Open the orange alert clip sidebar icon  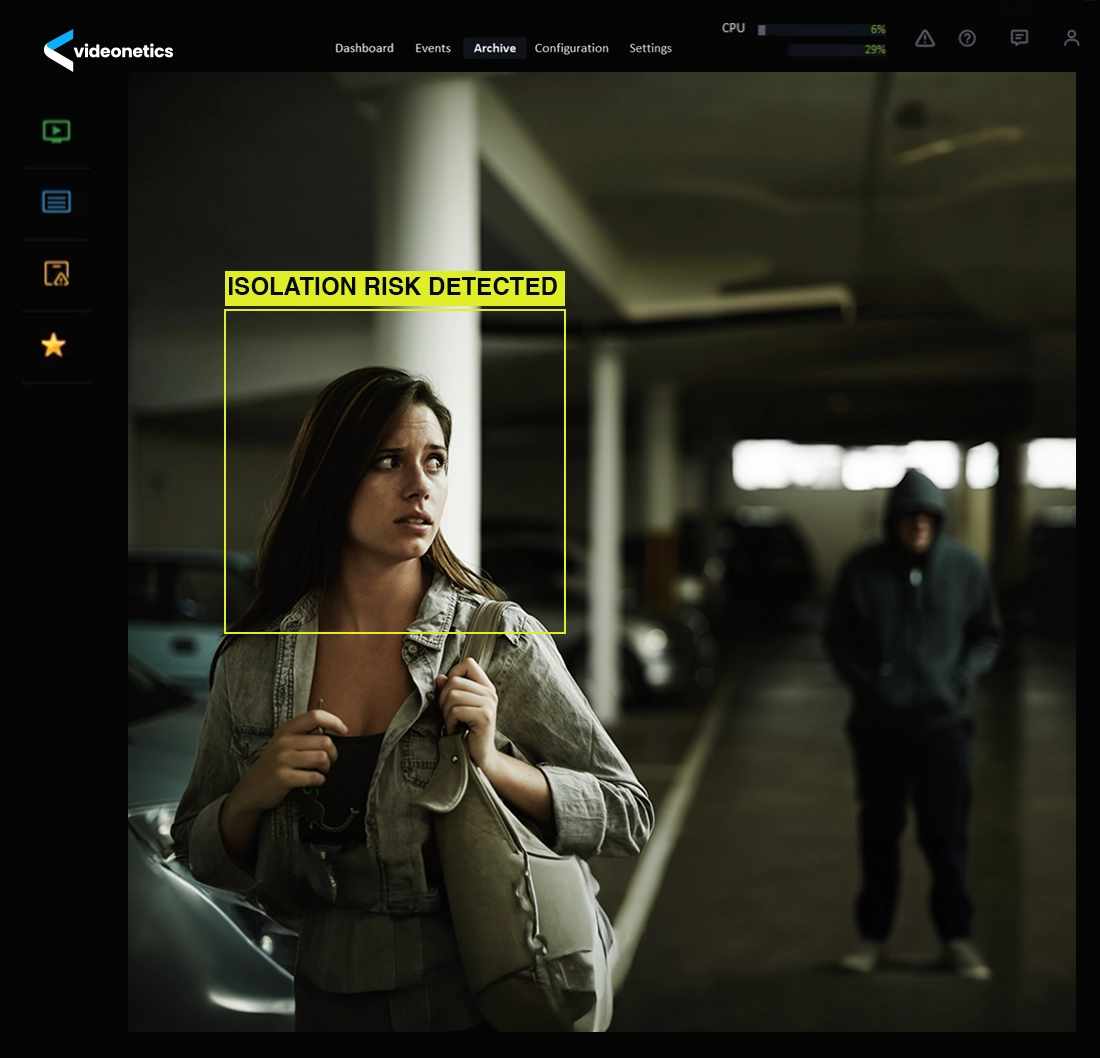tap(57, 274)
